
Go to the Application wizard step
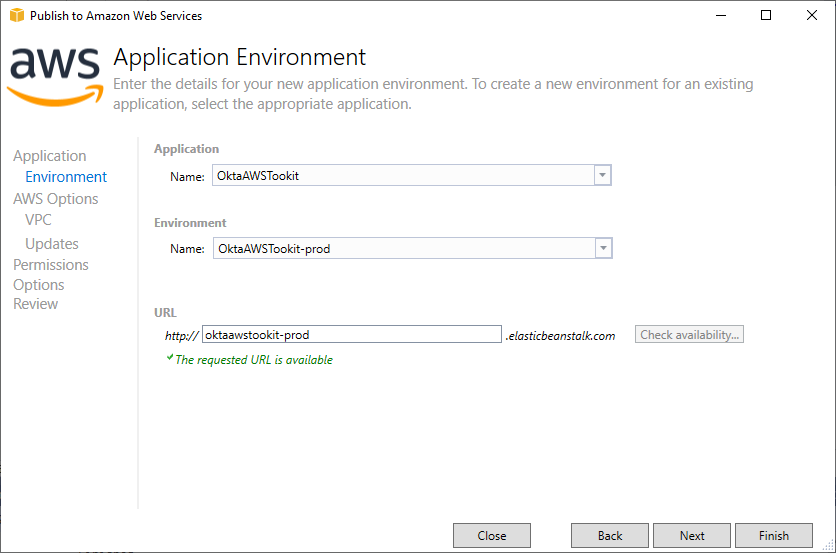(x=50, y=156)
